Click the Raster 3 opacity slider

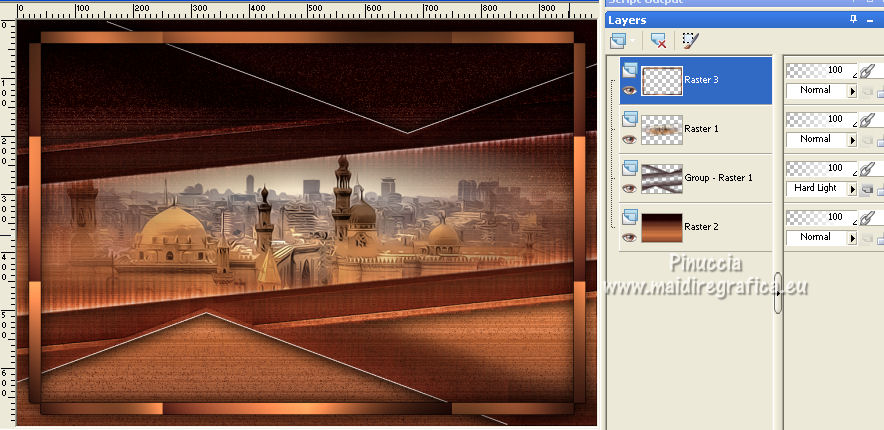(821, 70)
